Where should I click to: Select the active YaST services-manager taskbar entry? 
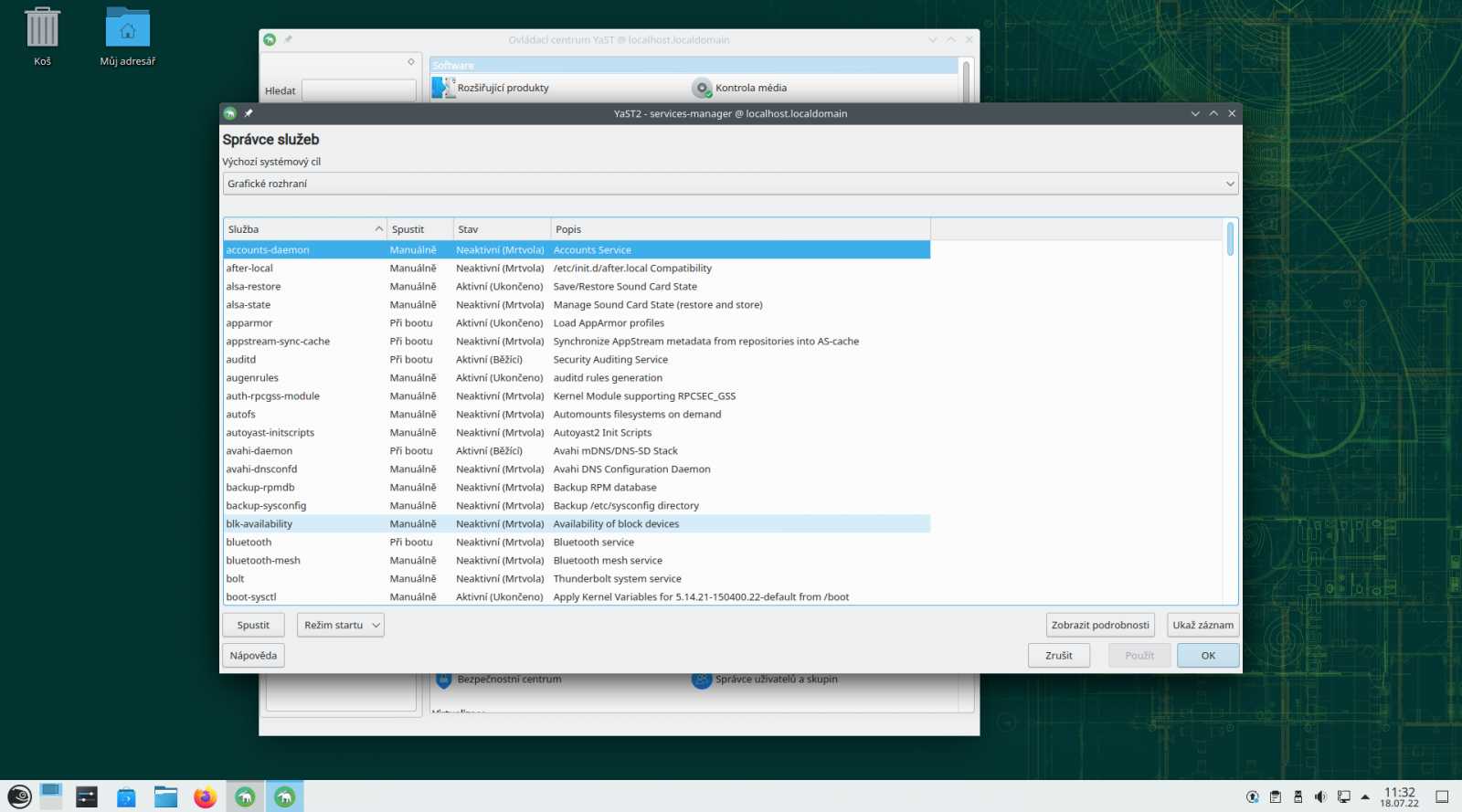pos(284,796)
